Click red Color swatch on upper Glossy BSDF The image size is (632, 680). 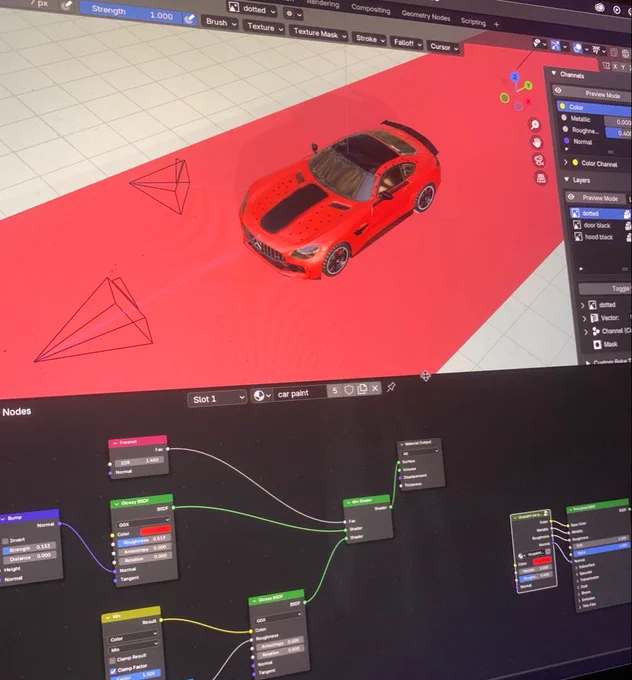click(155, 530)
